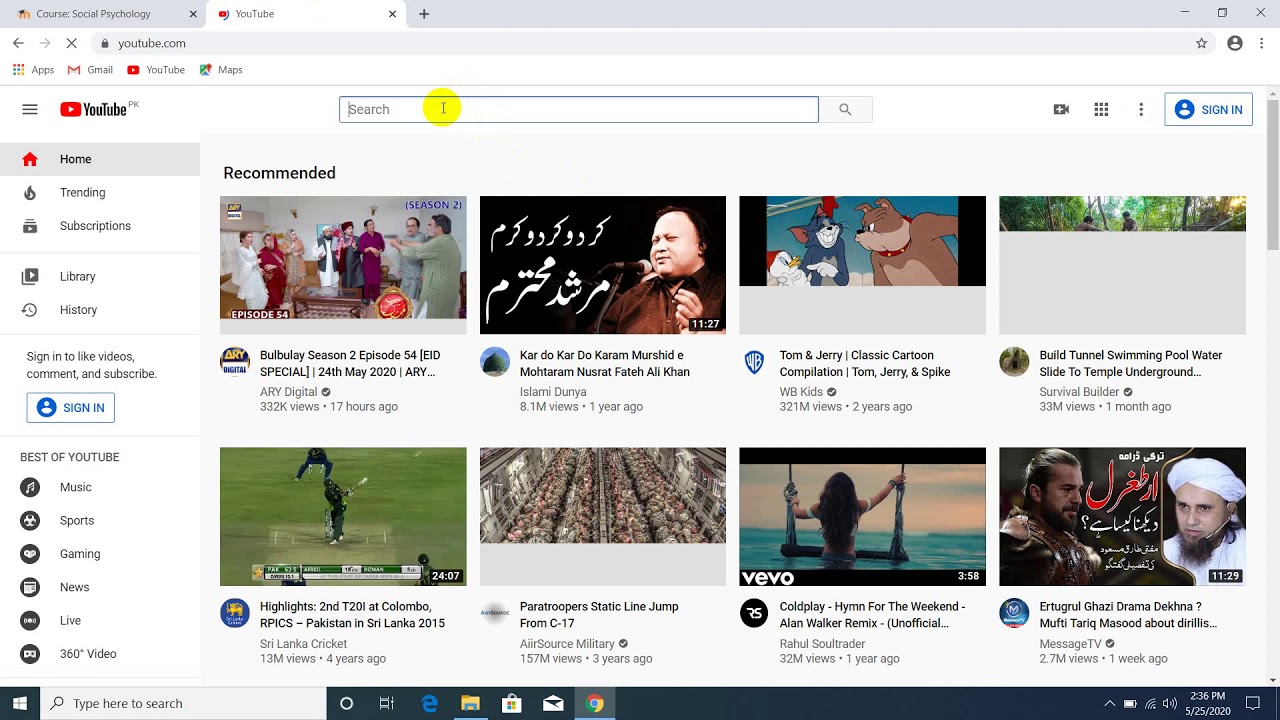Screen dimensions: 1280x720
Task: Click the 360° Video icon in sidebar
Action: click(x=30, y=653)
